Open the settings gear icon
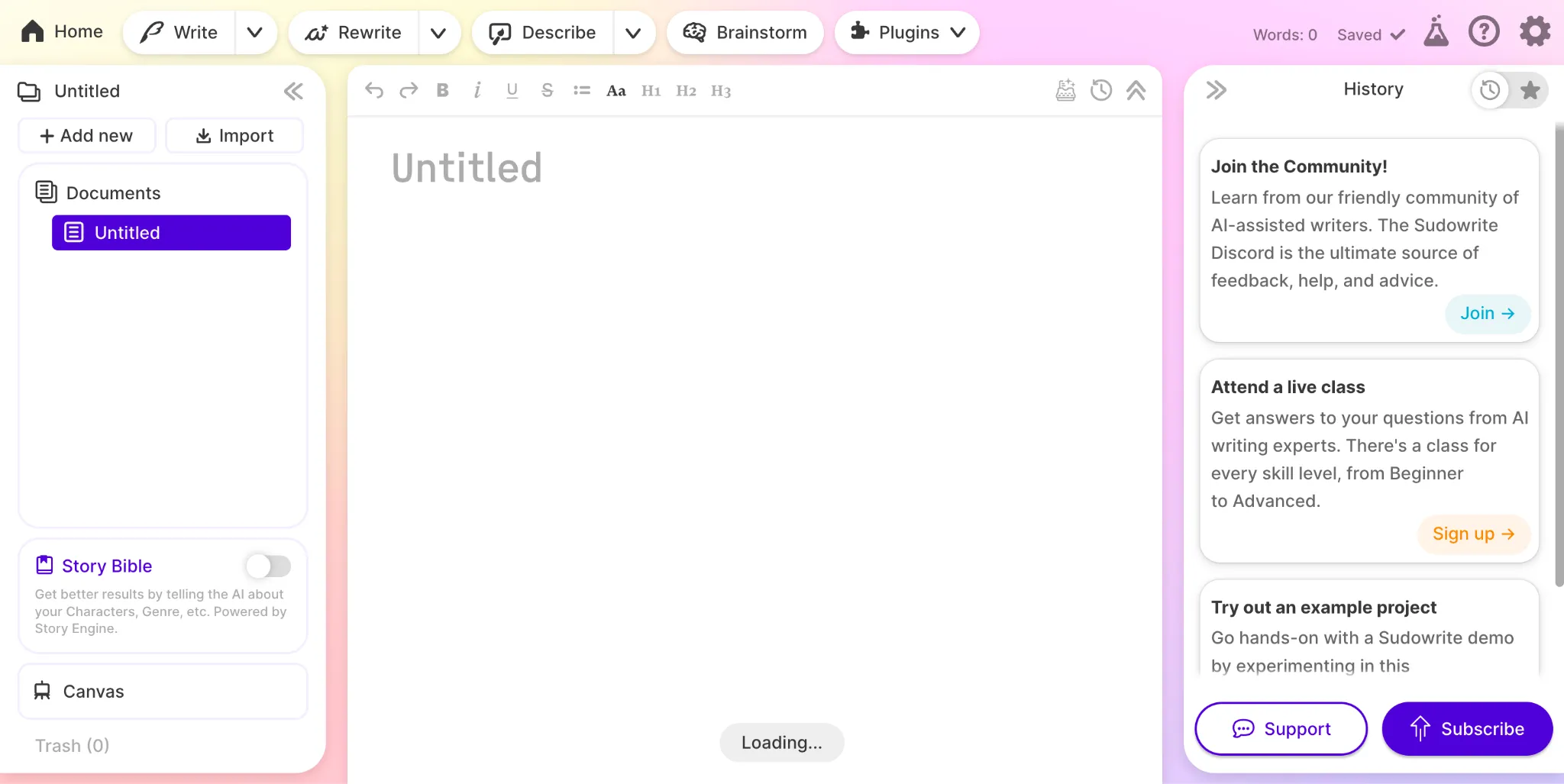This screenshot has height=784, width=1564. [x=1534, y=32]
